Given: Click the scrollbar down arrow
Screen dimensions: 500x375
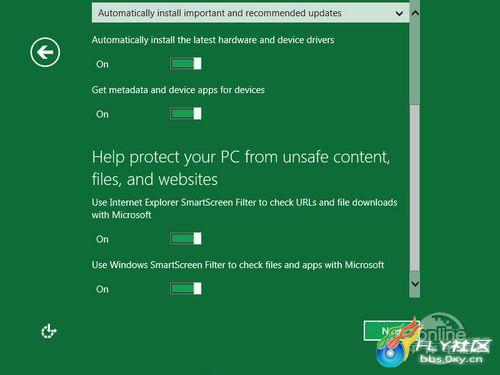Looking at the screenshot, I should point(415,284).
